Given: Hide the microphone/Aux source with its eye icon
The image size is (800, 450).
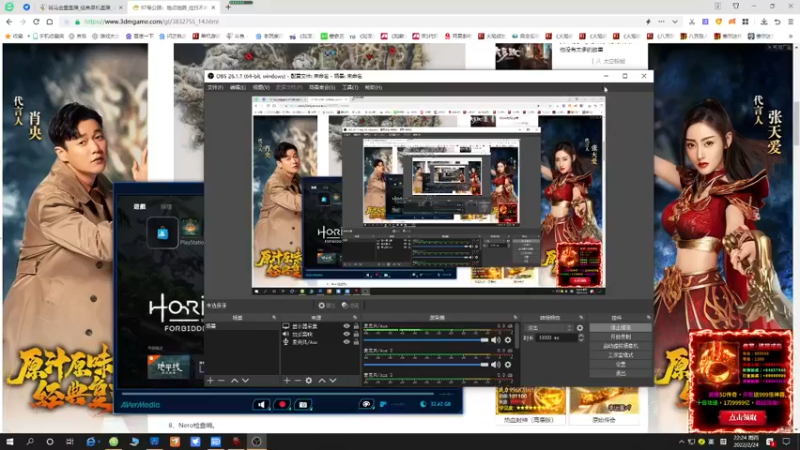Looking at the screenshot, I should point(347,342).
